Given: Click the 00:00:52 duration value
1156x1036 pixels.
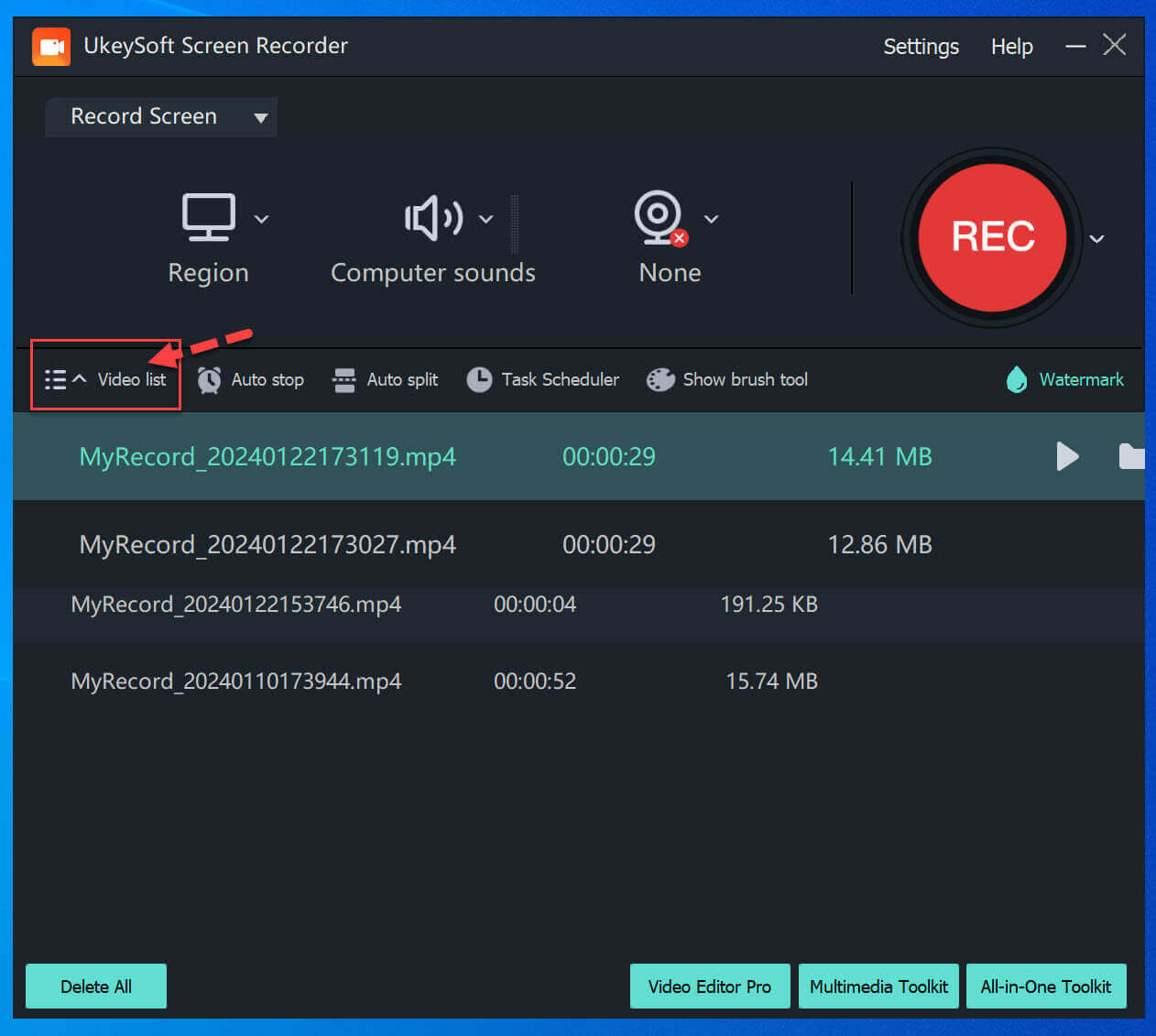Looking at the screenshot, I should [535, 682].
